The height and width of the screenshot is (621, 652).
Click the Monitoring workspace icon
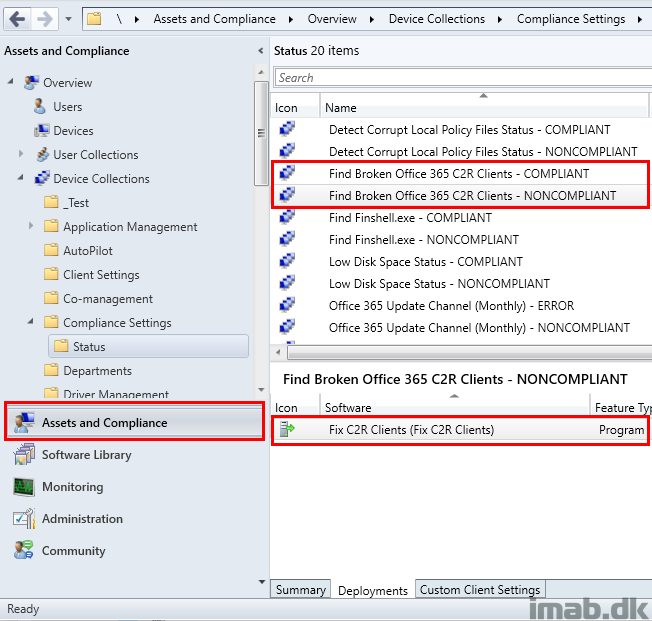point(24,487)
